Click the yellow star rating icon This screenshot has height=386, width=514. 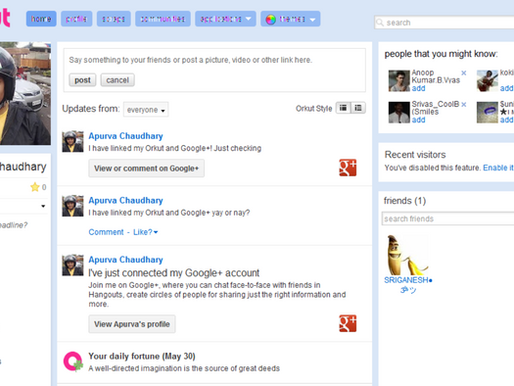[35, 187]
